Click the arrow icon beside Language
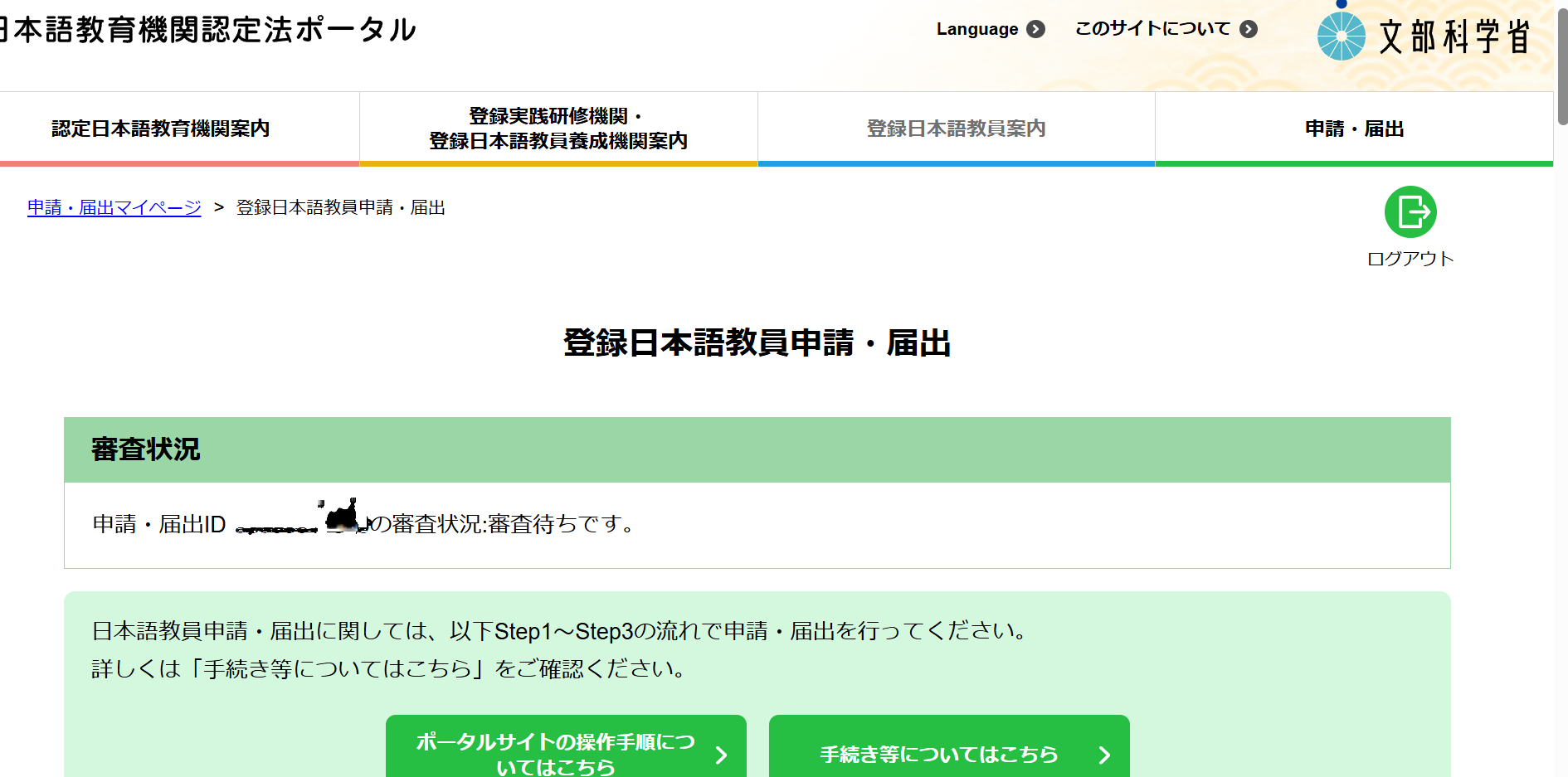This screenshot has width=1568, height=777. [1035, 29]
